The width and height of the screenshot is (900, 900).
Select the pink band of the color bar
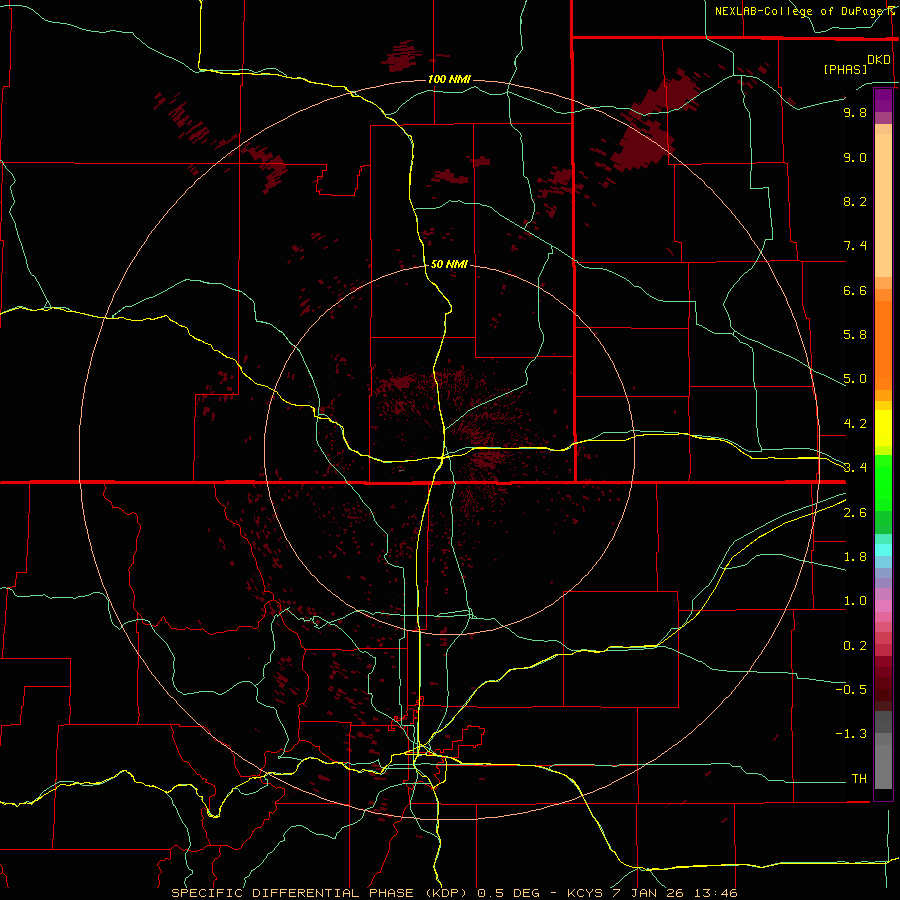click(x=883, y=606)
